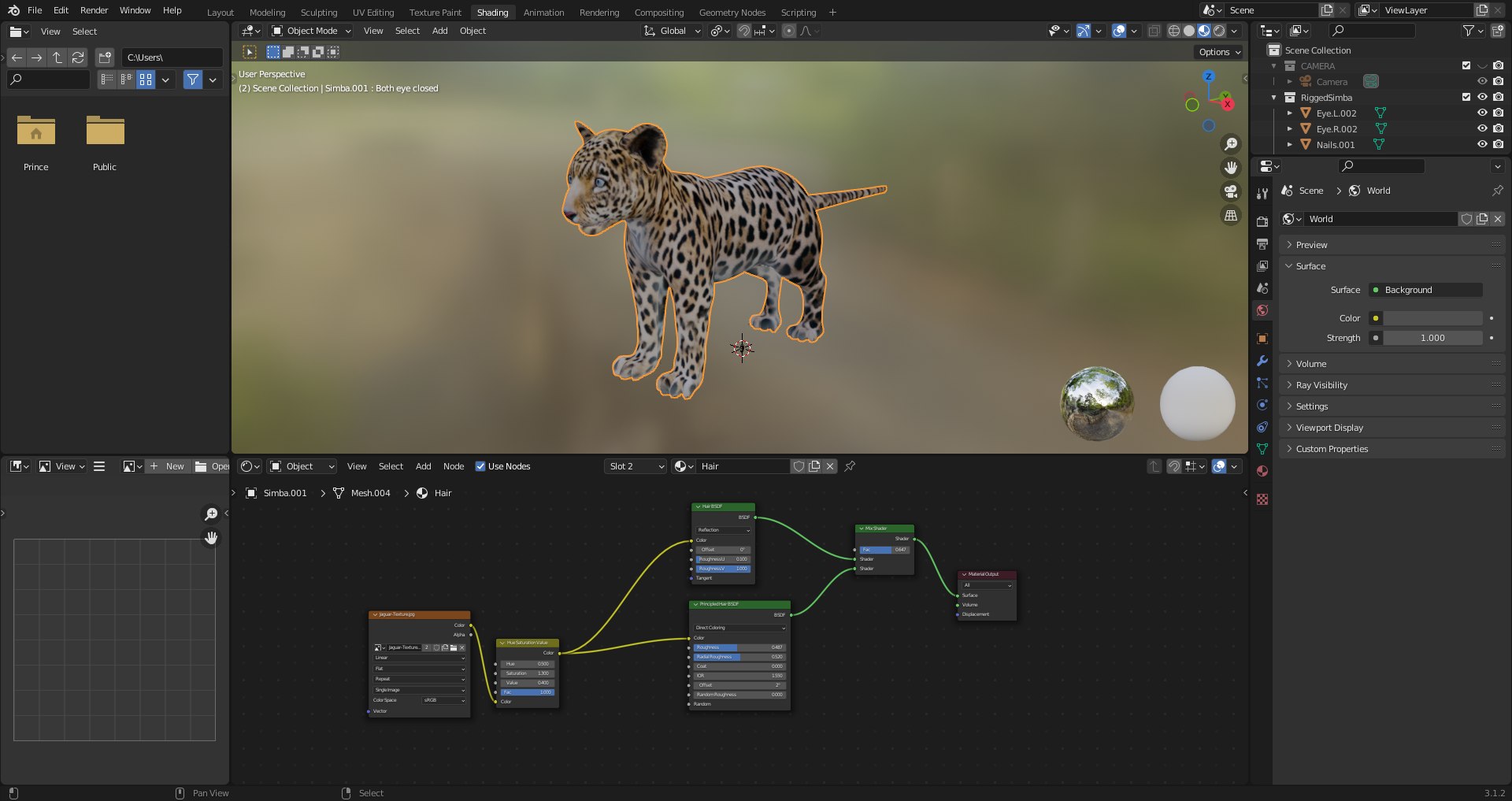Image resolution: width=1512 pixels, height=801 pixels.
Task: Toggle viewport overlays display
Action: pyautogui.click(x=1119, y=31)
